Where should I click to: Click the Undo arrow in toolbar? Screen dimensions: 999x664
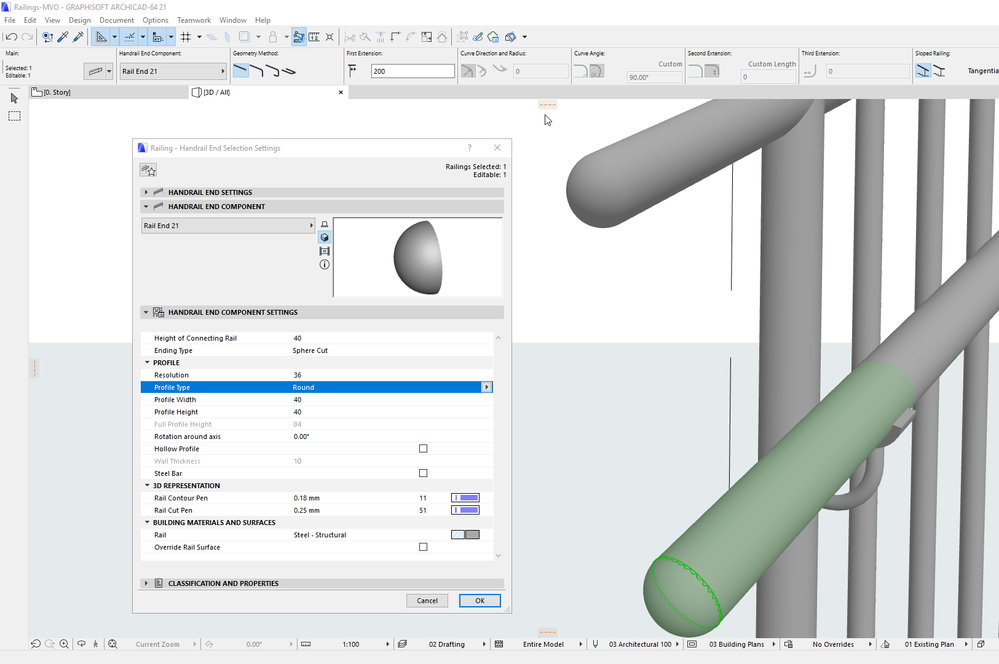(x=11, y=37)
